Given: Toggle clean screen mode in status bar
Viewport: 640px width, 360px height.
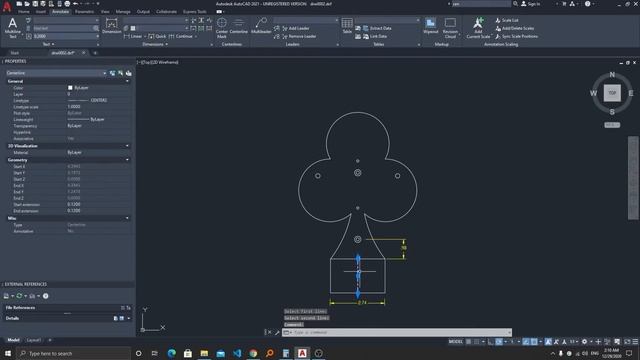Looking at the screenshot, I should [x=627, y=342].
